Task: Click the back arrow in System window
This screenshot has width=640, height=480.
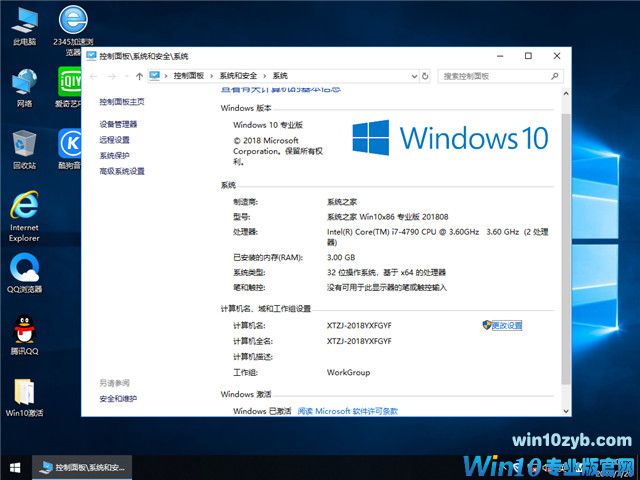Action: click(93, 76)
